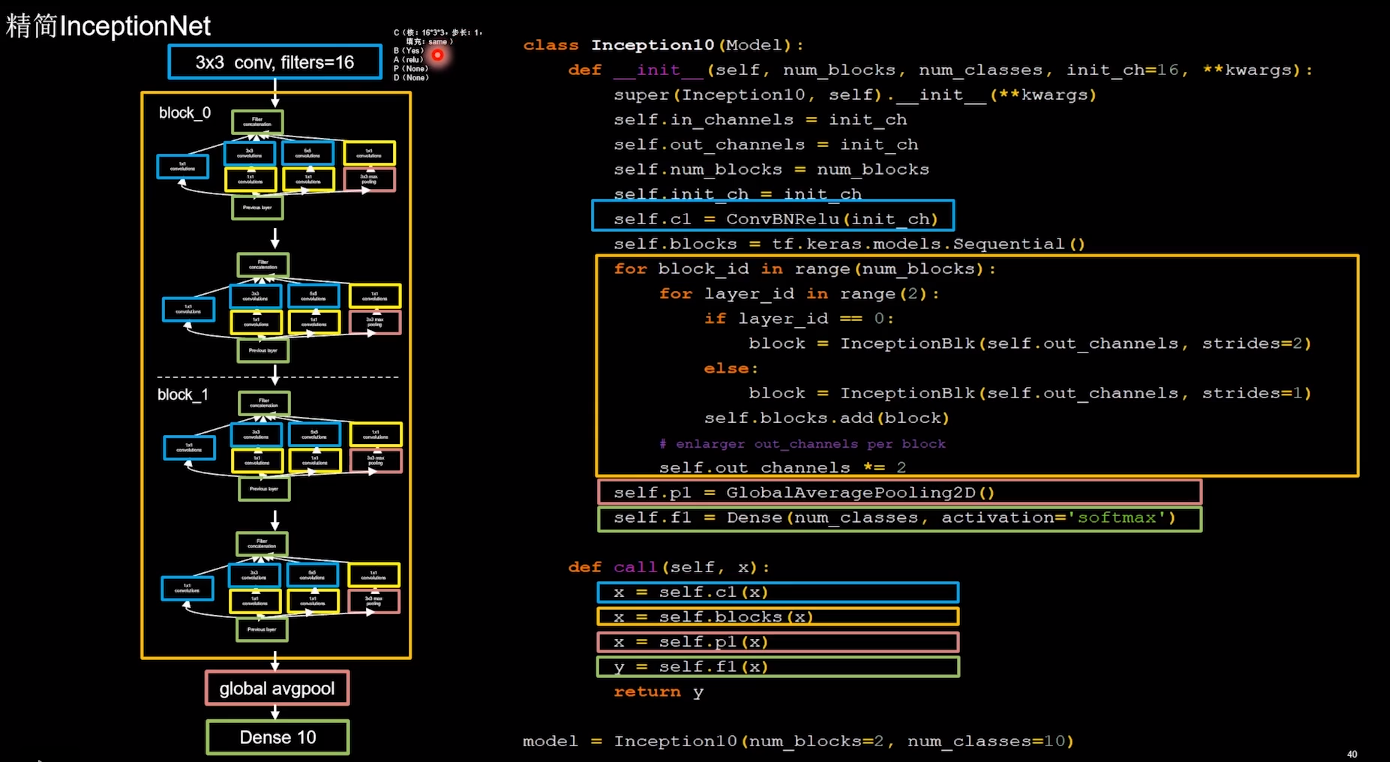Select the block_1 label
The height and width of the screenshot is (762, 1390).
pyautogui.click(x=183, y=394)
